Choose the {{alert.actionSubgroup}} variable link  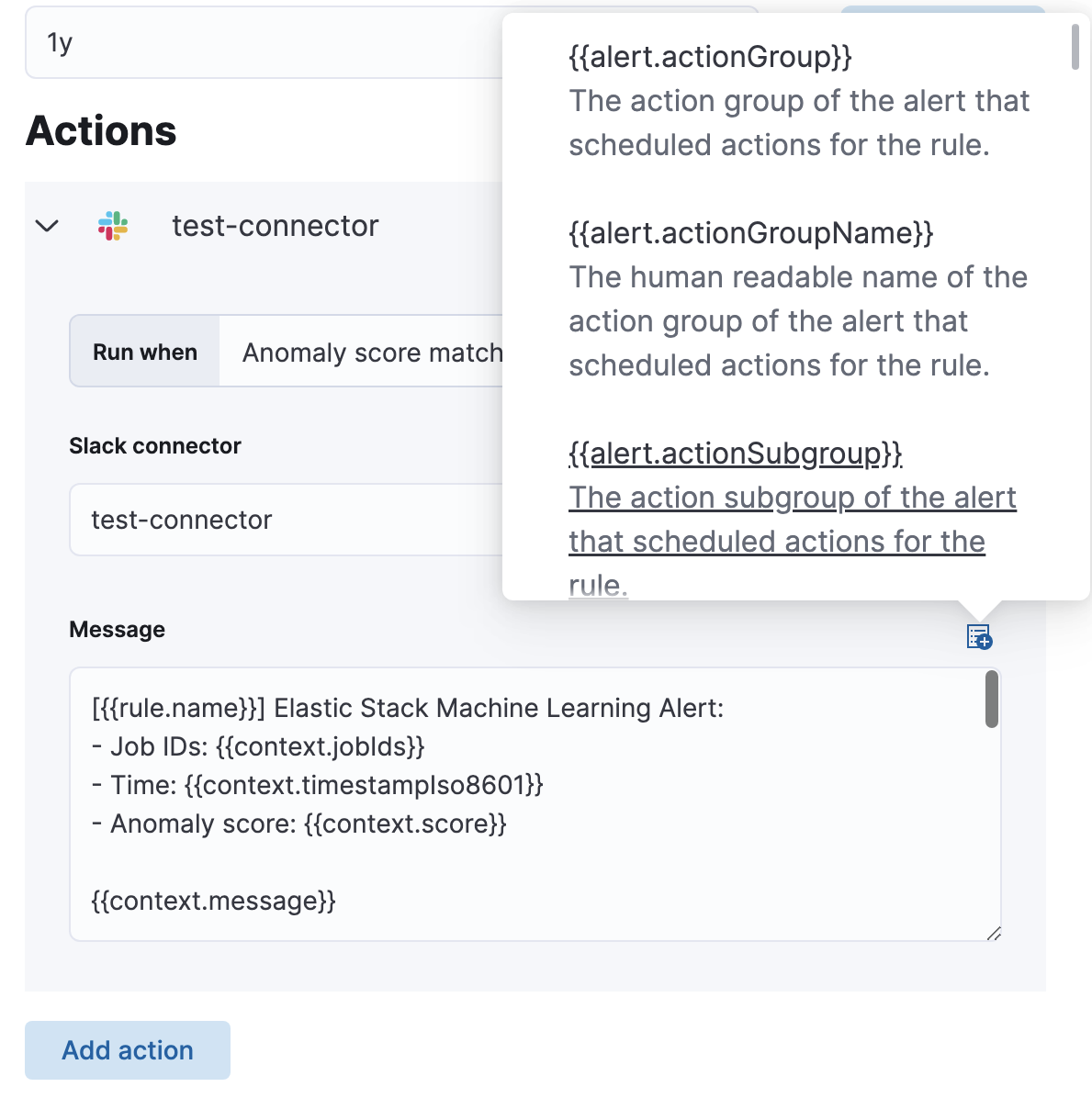[x=735, y=453]
